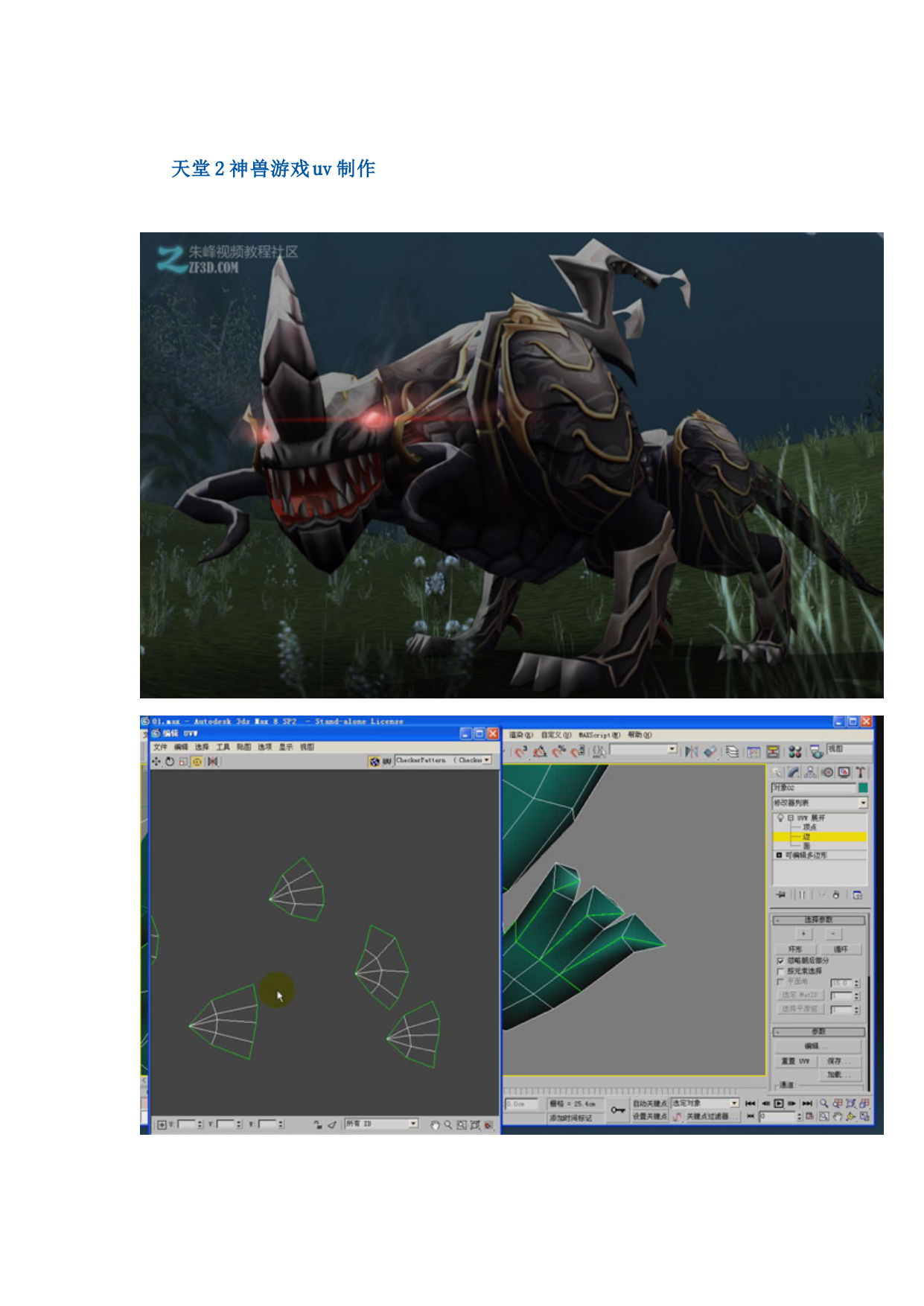Screen dimensions: 924x1306
Task: Select the Freeform Mode tool in Edit UVW
Action: point(197,762)
